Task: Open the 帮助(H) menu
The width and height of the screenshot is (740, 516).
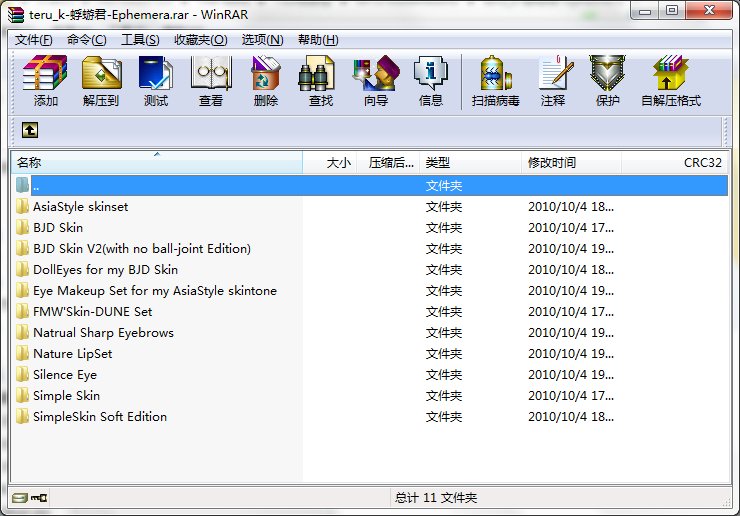Action: 318,40
